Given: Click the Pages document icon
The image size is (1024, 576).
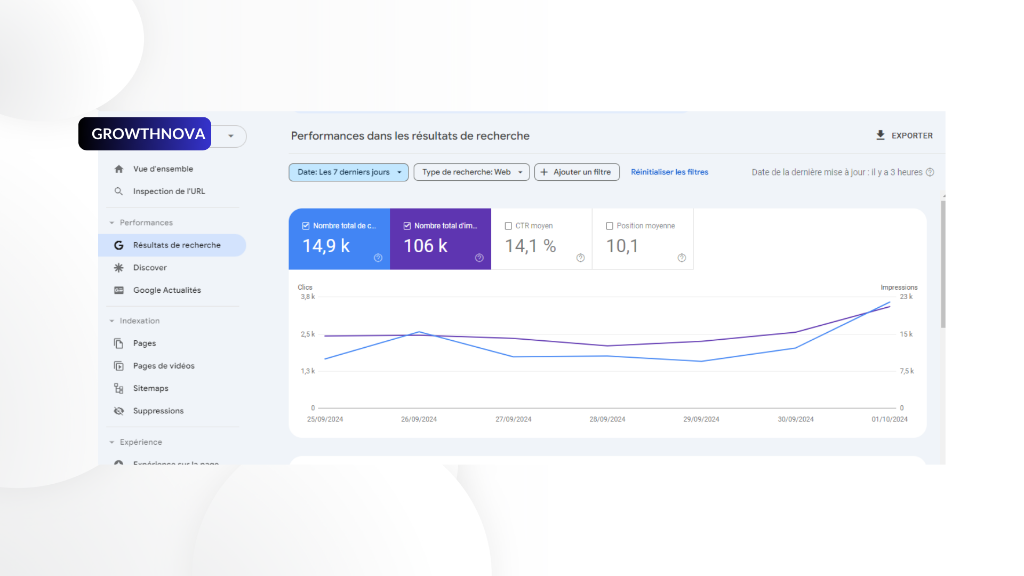Looking at the screenshot, I should 119,344.
